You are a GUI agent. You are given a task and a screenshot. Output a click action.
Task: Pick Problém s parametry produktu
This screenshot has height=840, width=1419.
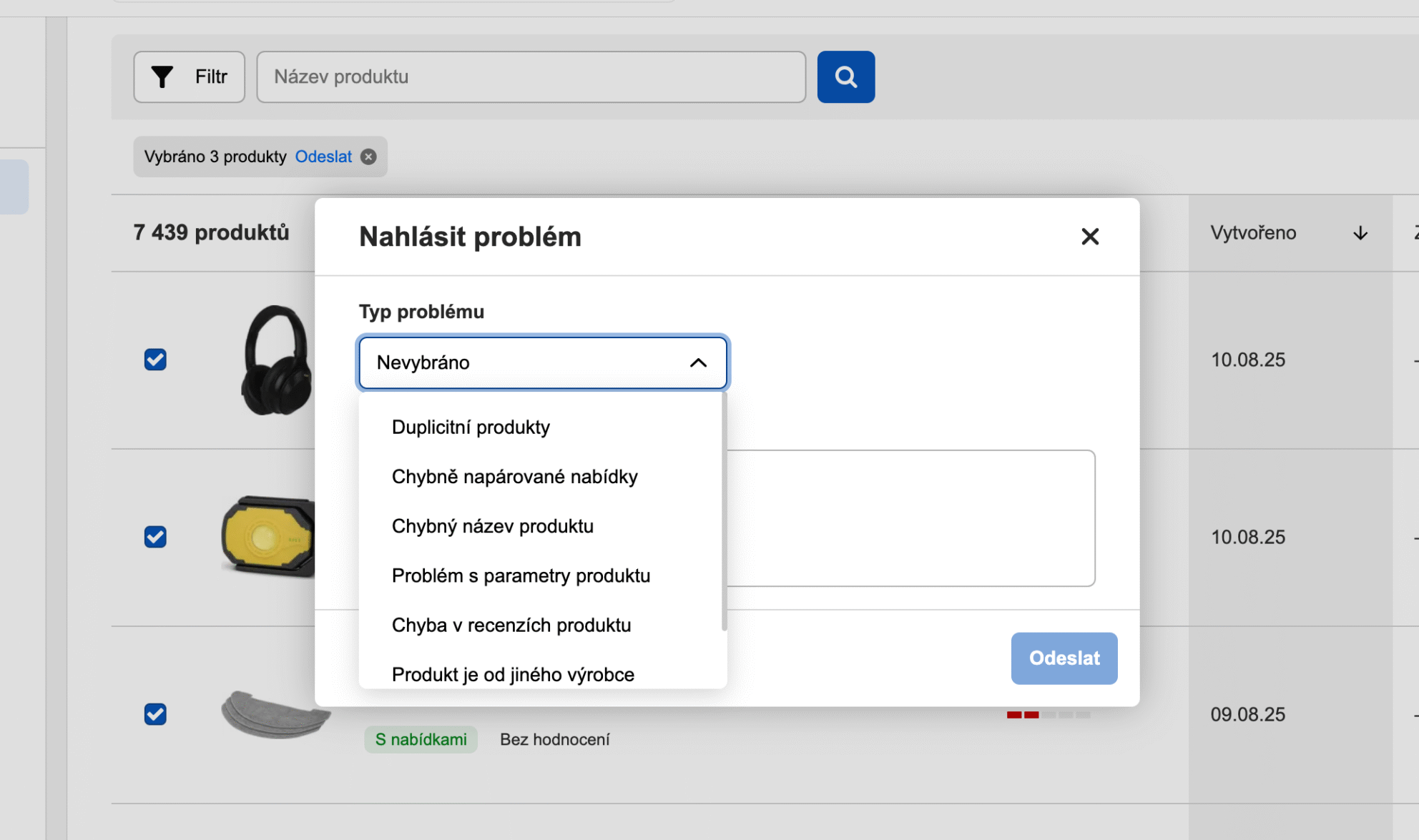click(x=521, y=575)
